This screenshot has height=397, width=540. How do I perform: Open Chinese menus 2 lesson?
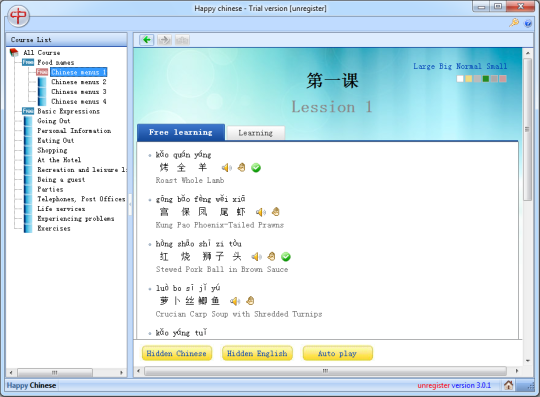pos(79,82)
